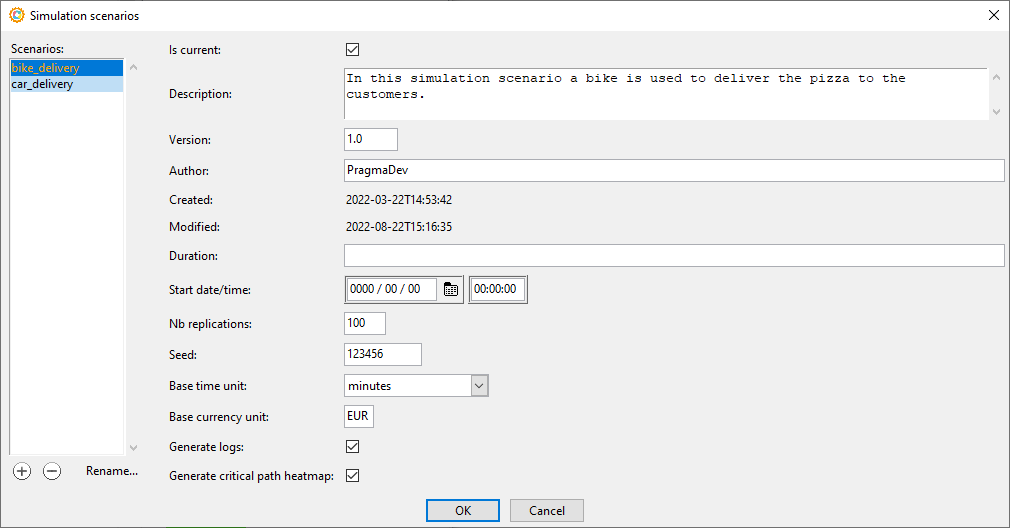Click the add scenario plus icon
Screen dimensions: 1010x528
coord(22,471)
